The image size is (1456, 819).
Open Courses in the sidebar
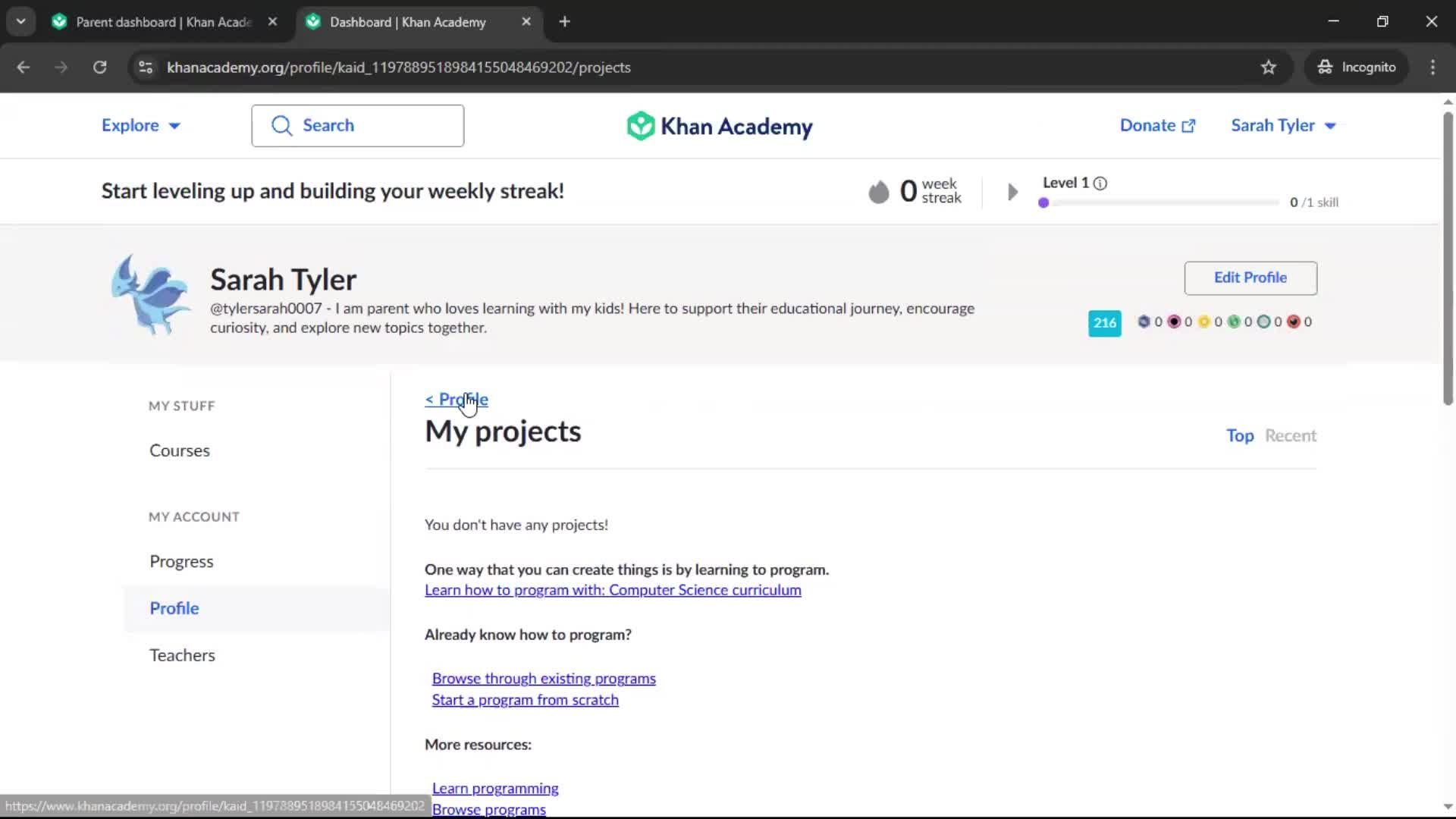coord(180,450)
